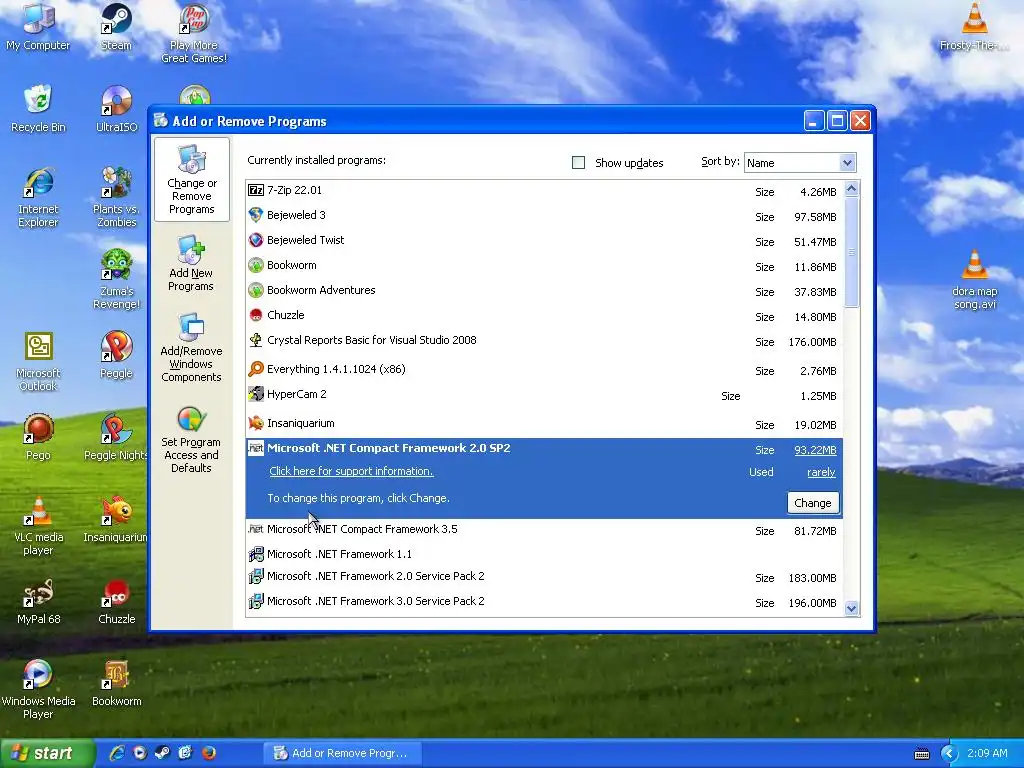The width and height of the screenshot is (1024, 768).
Task: Click the 176.00MB size value
Action: tap(812, 342)
